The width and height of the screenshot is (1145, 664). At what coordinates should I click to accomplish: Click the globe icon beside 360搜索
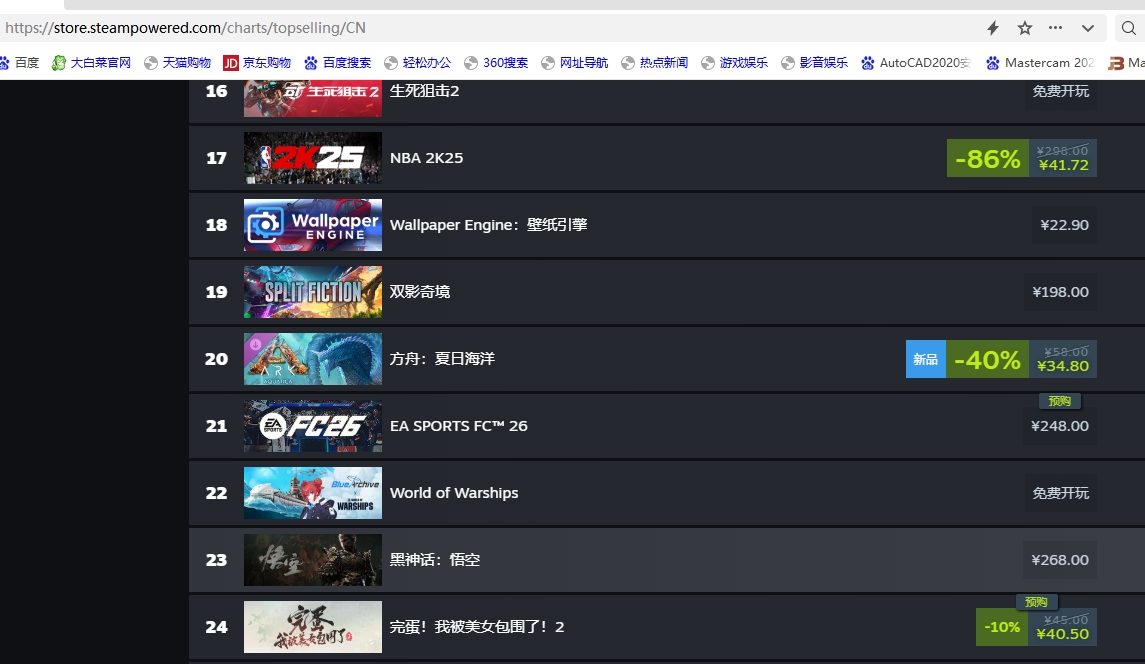tap(471, 63)
